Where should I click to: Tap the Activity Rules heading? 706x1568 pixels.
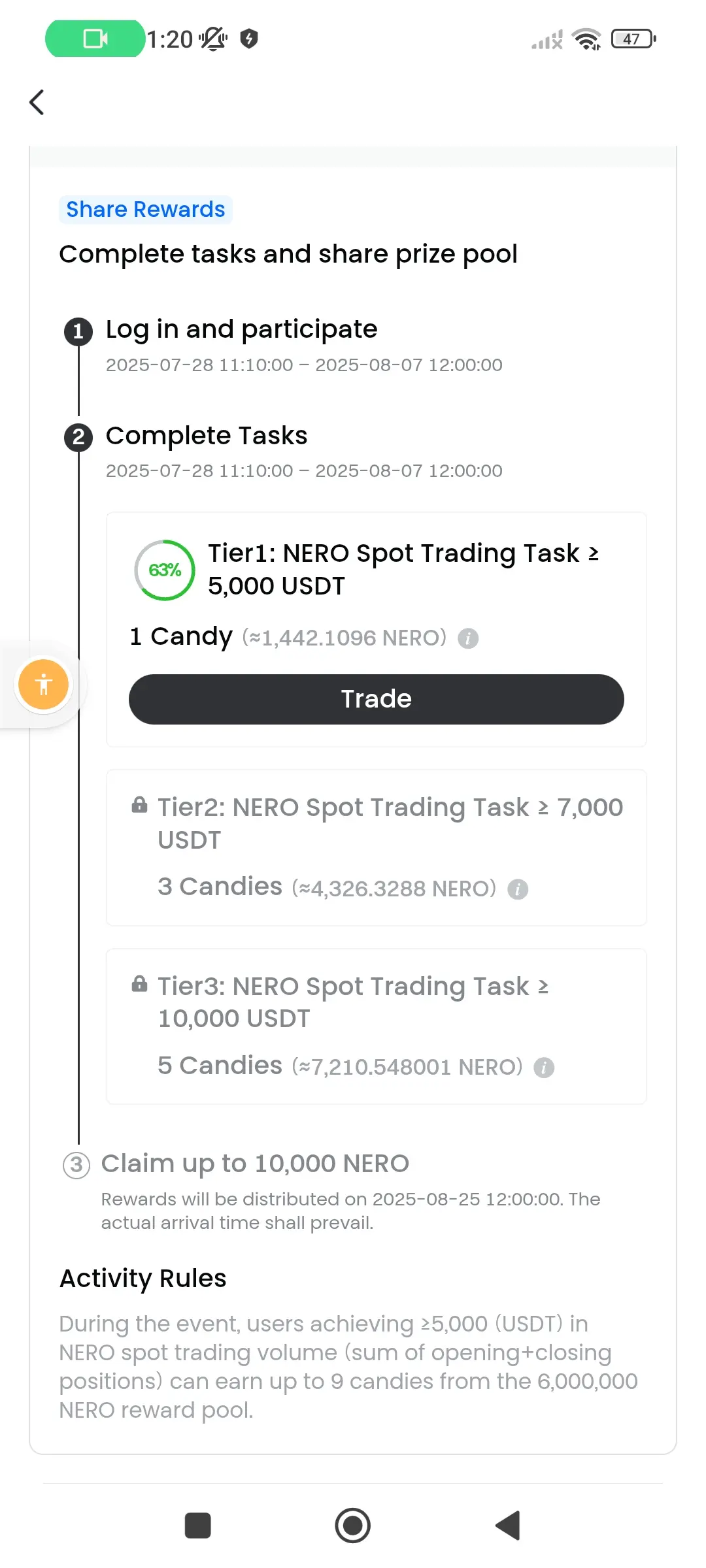pyautogui.click(x=143, y=1279)
